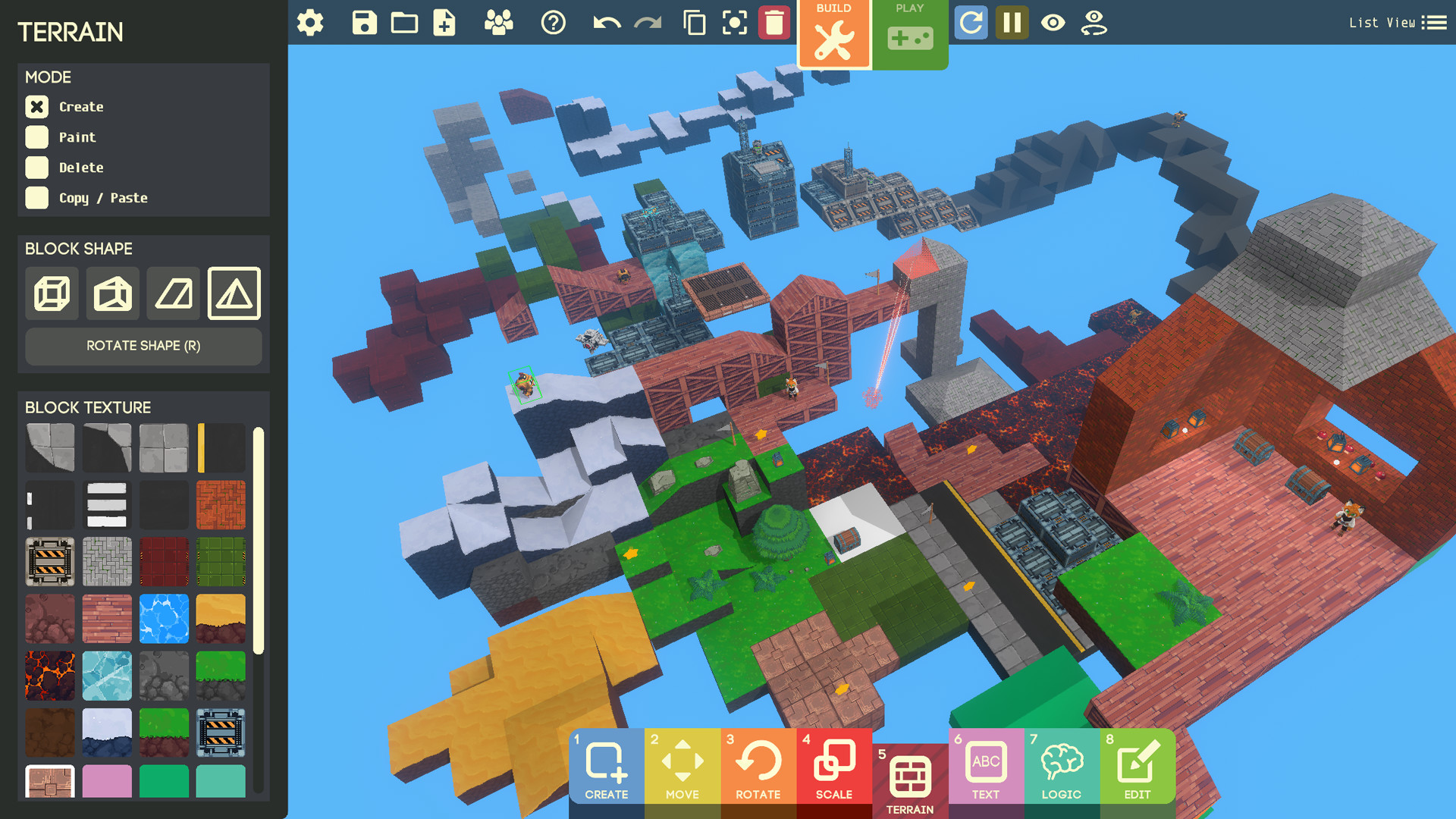Screen dimensions: 1456x819
Task: Click the Undo button
Action: [x=605, y=22]
